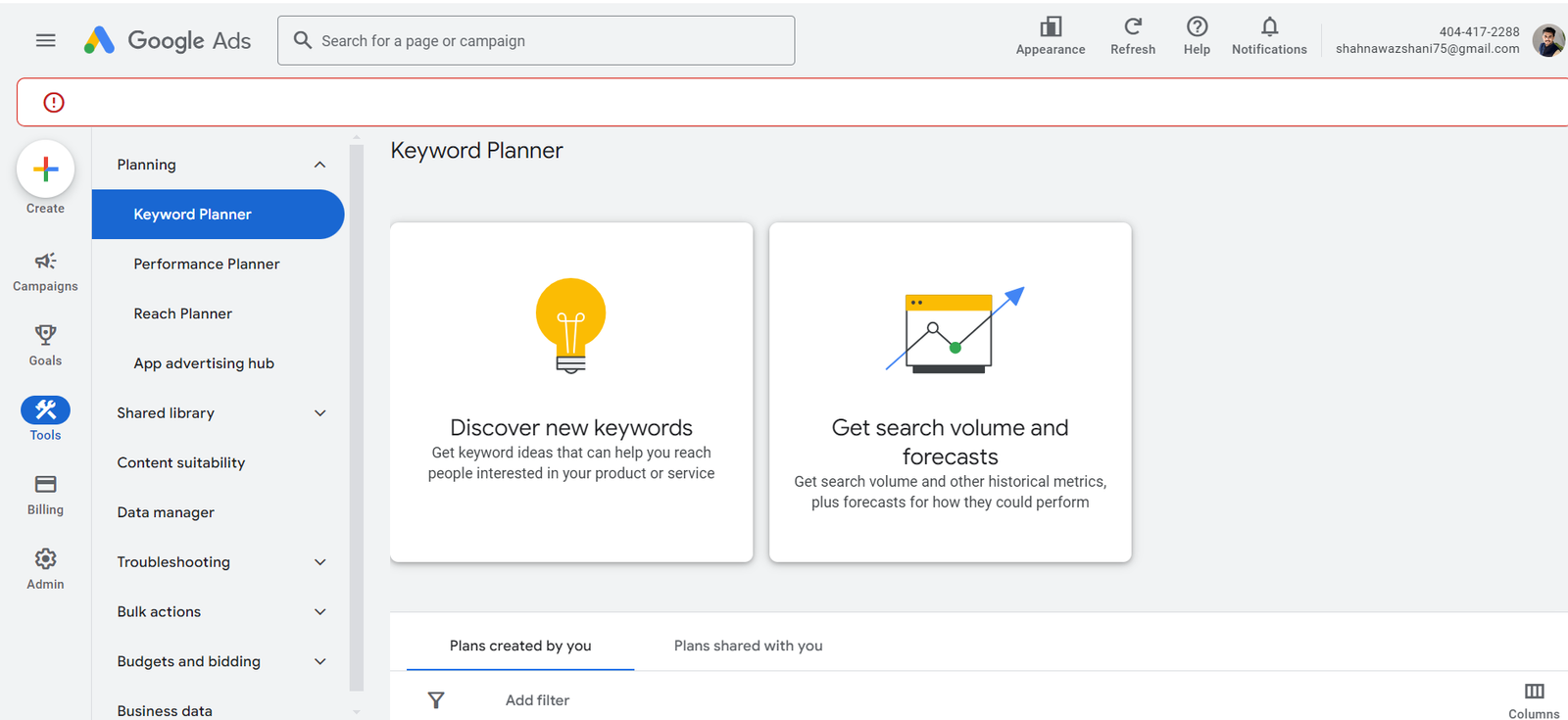
Task: Open the Help question mark icon
Action: [1197, 26]
